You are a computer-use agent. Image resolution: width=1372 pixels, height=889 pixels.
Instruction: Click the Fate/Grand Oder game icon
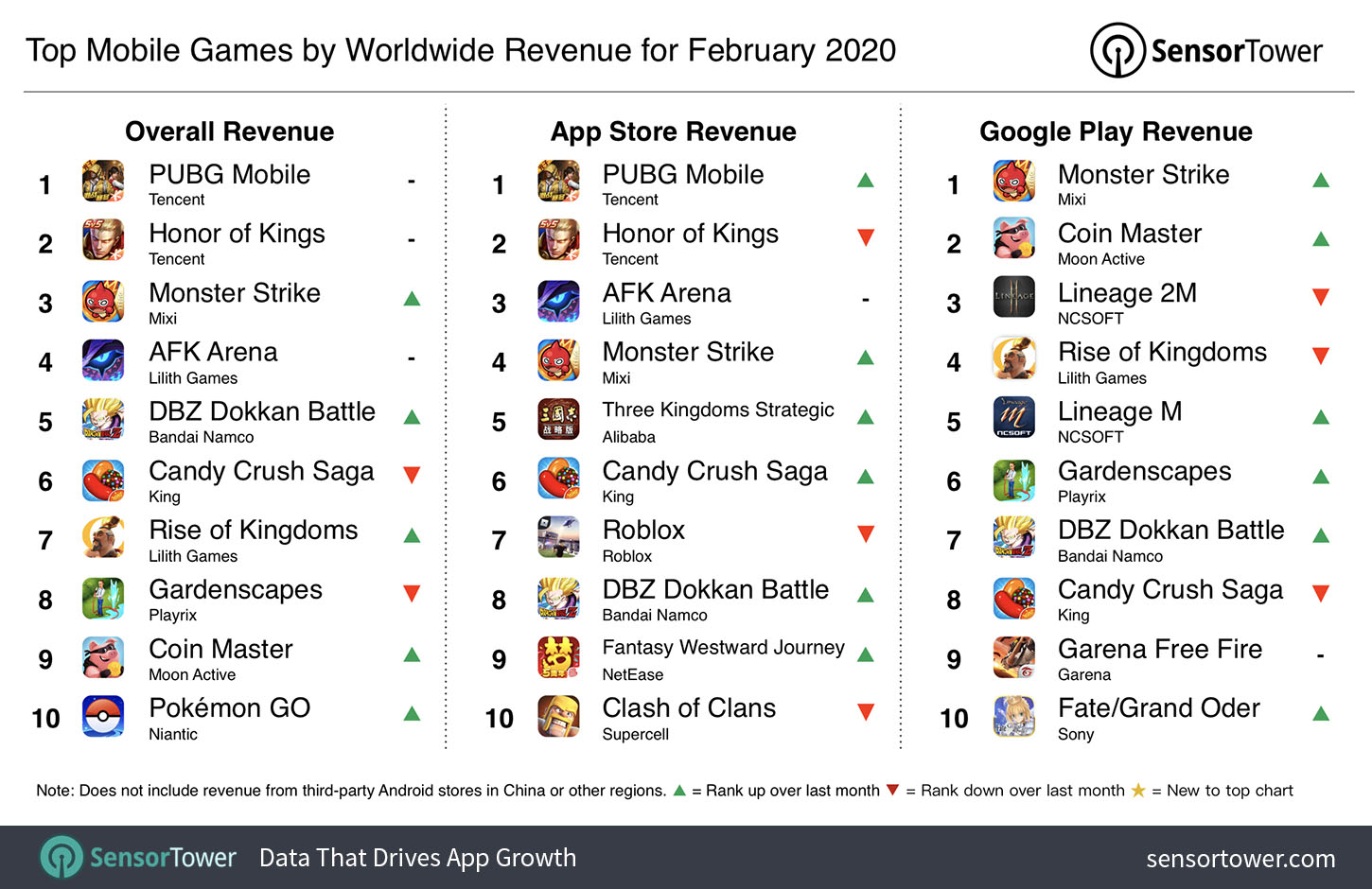click(x=1013, y=716)
